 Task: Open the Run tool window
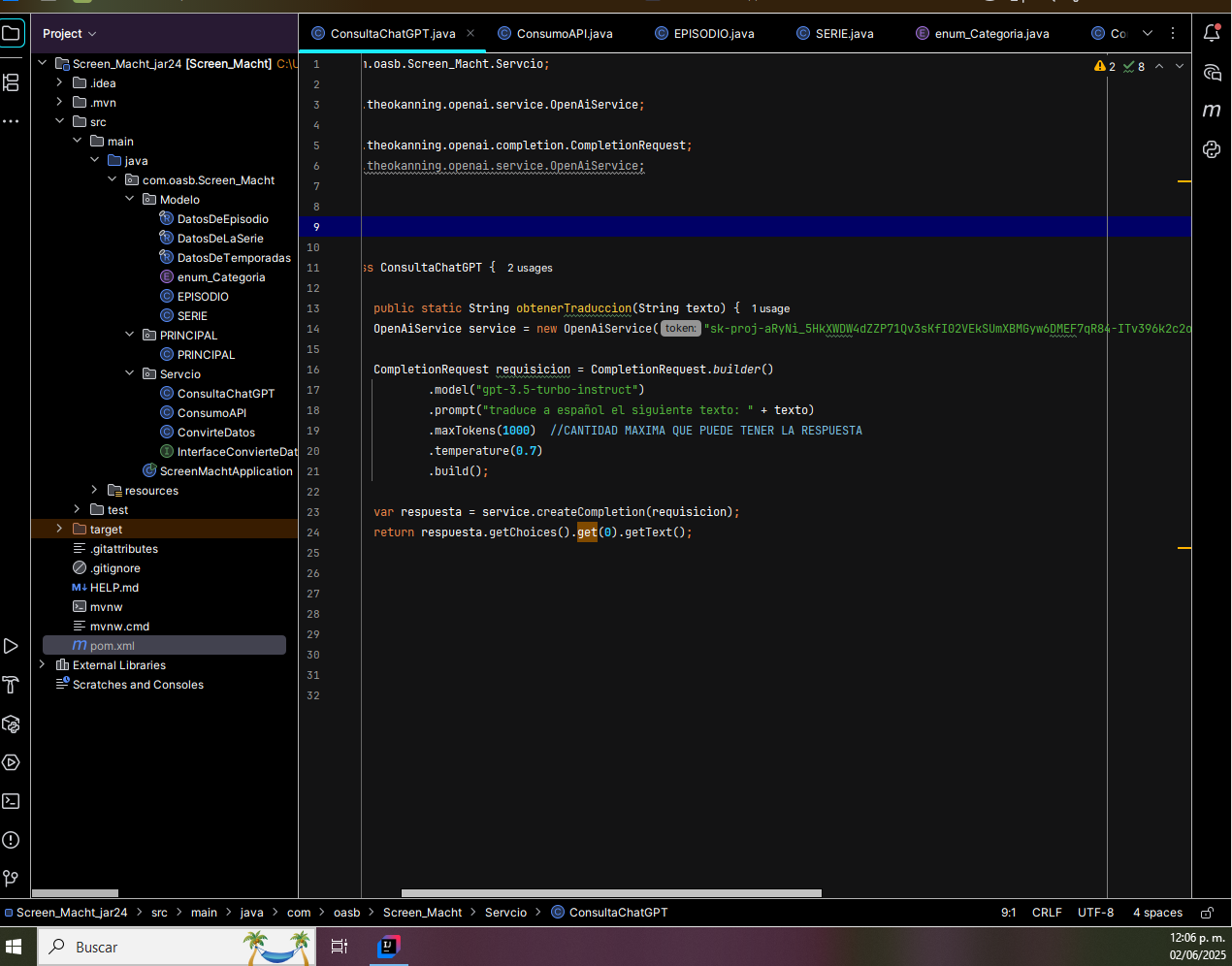[x=11, y=646]
